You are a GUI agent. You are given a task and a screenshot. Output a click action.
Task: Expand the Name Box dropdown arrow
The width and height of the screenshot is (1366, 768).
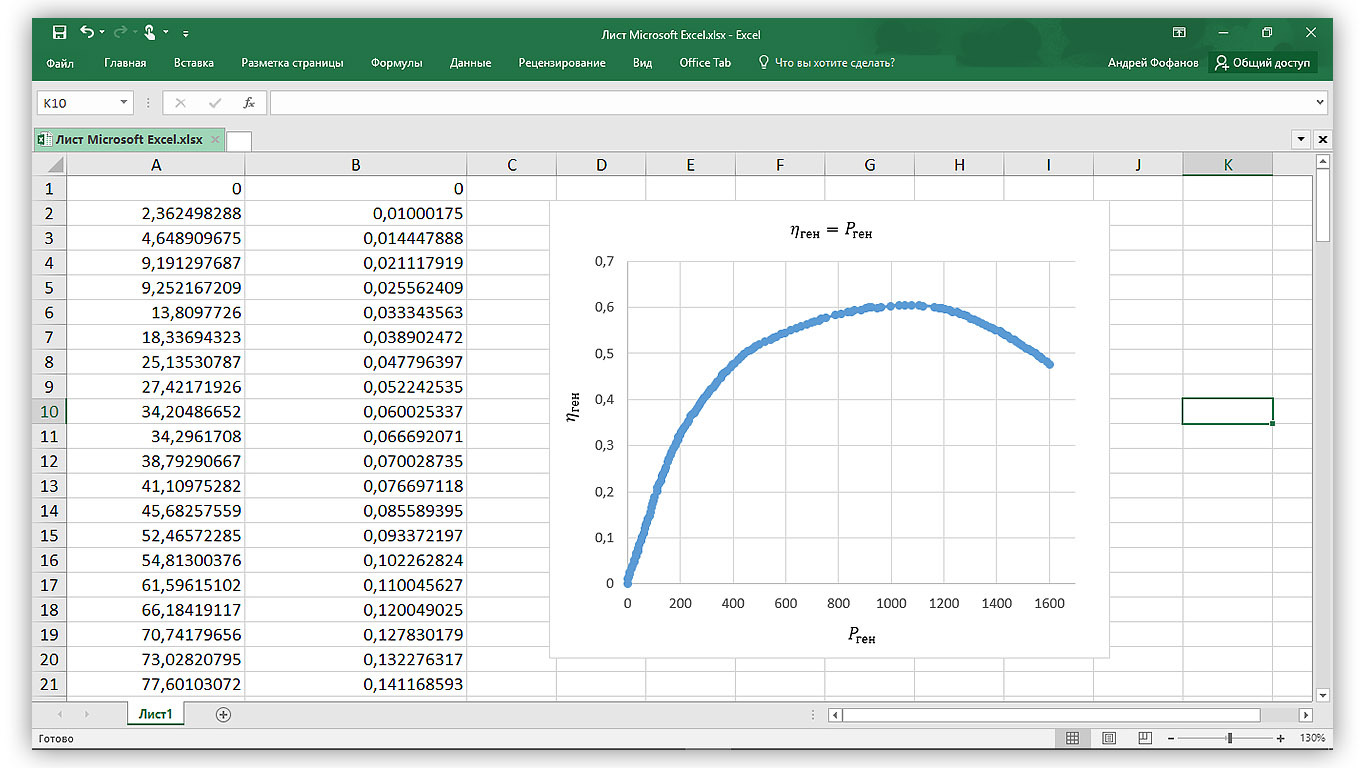click(x=124, y=103)
